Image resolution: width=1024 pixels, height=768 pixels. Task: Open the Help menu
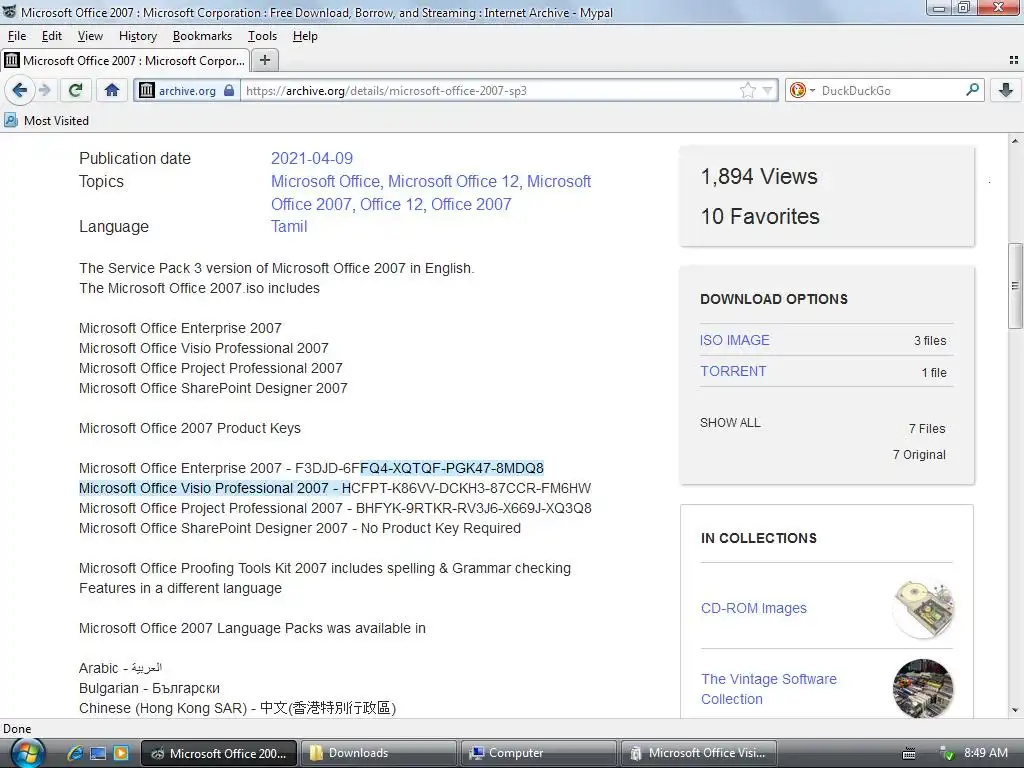305,36
